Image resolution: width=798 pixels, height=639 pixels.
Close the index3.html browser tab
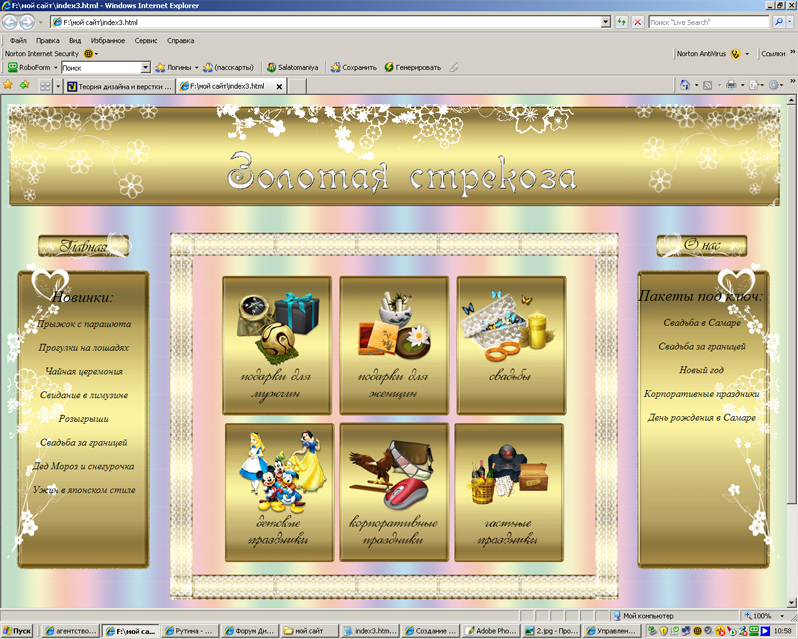[x=279, y=86]
